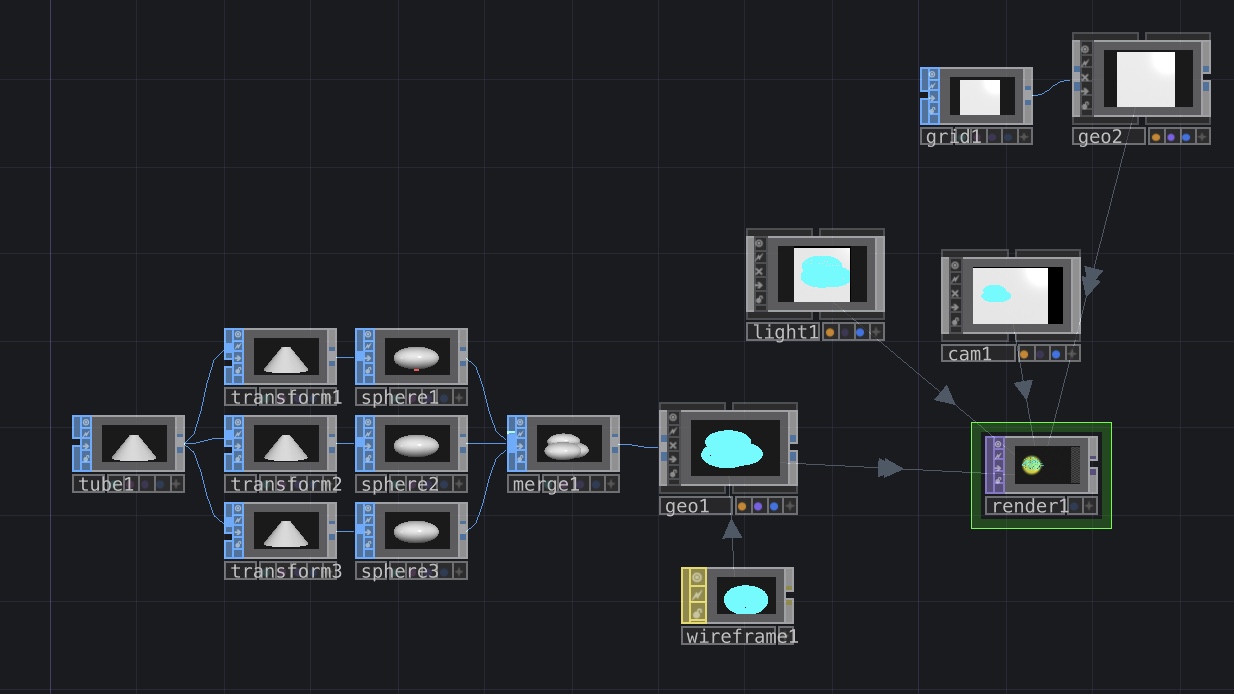The width and height of the screenshot is (1234, 694).
Task: Click the grid1 viewer preview
Action: 980,97
